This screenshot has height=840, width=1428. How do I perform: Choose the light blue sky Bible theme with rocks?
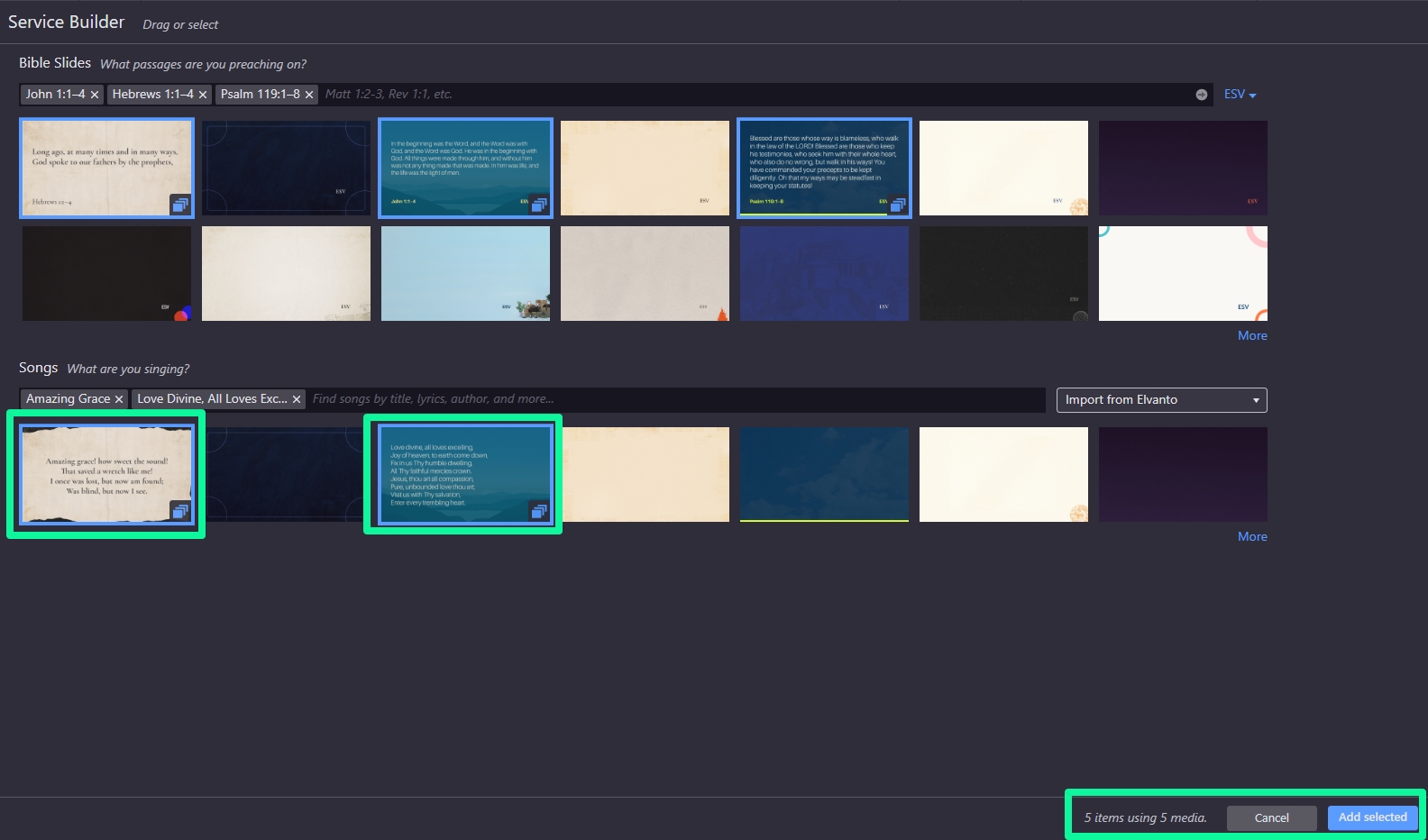465,273
